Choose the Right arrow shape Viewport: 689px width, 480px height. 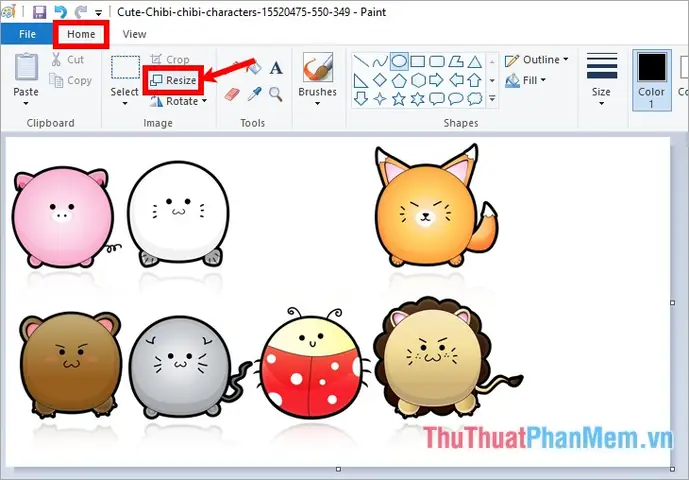436,80
